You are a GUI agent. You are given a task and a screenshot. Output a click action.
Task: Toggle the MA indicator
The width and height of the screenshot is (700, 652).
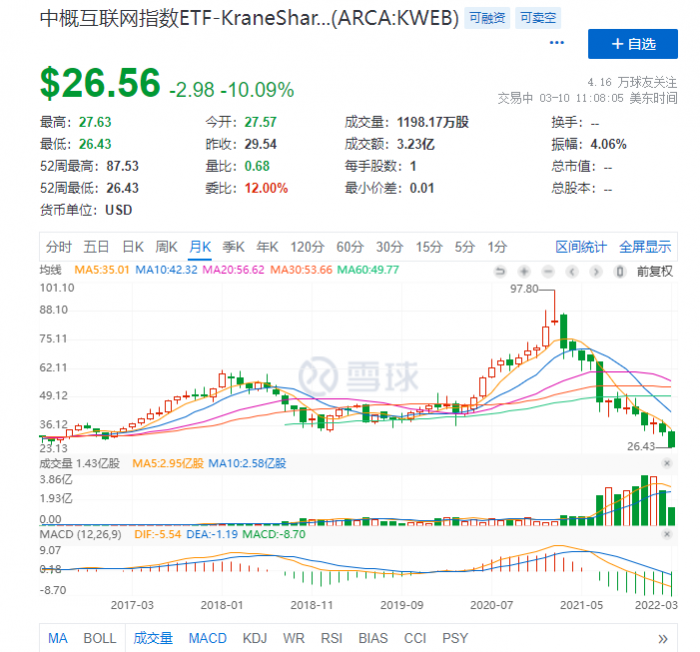58,638
